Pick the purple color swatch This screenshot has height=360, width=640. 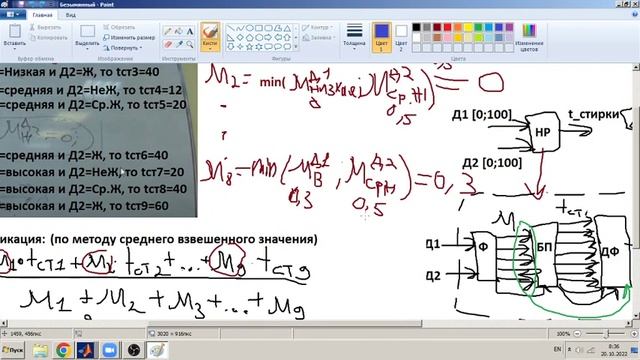coord(509,27)
